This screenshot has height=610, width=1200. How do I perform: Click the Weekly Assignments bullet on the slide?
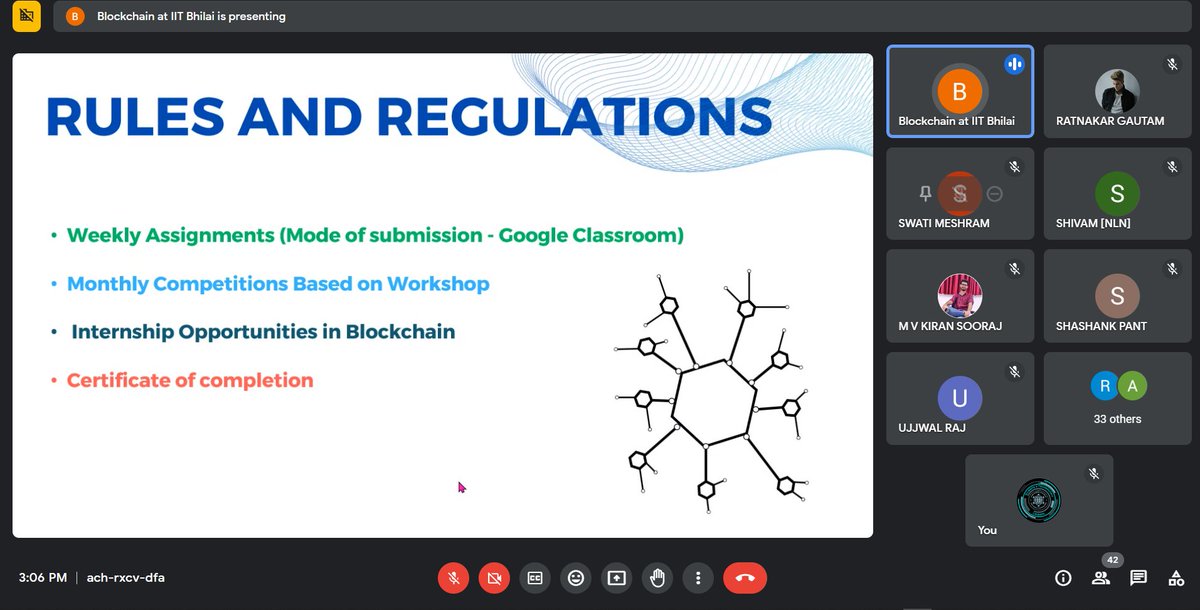[375, 236]
